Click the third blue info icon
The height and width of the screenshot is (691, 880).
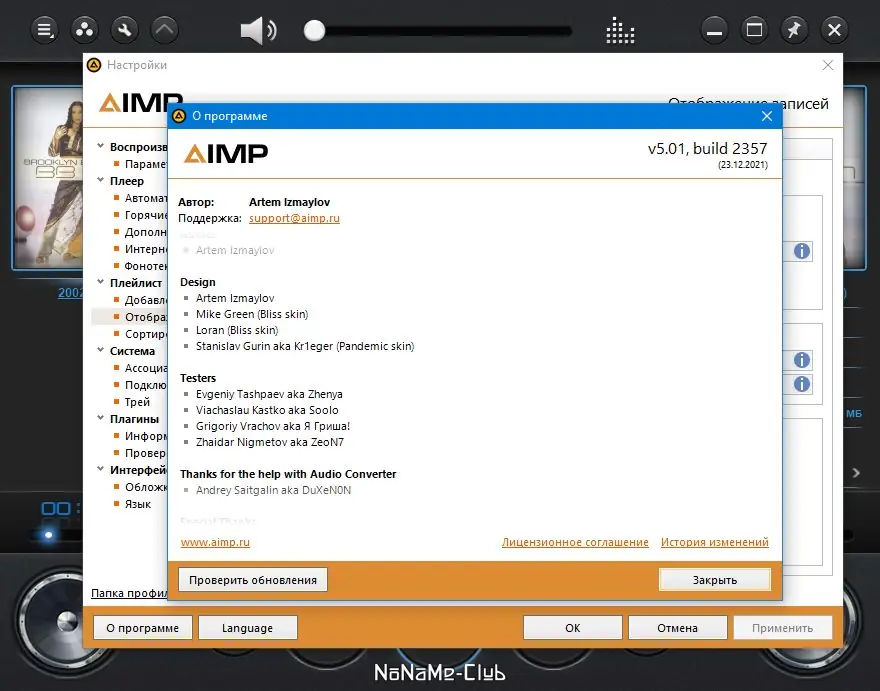(801, 384)
